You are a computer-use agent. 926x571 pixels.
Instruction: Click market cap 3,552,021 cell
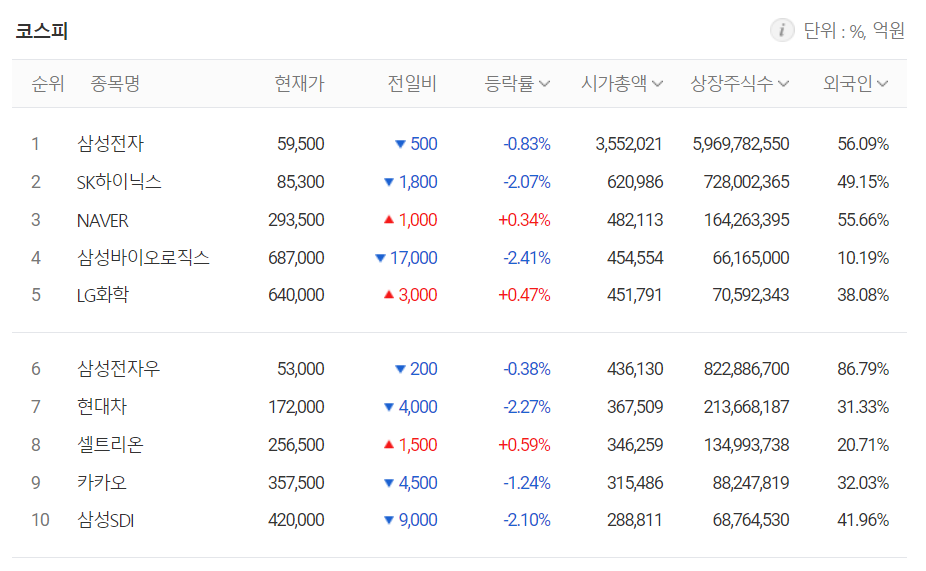(x=629, y=143)
